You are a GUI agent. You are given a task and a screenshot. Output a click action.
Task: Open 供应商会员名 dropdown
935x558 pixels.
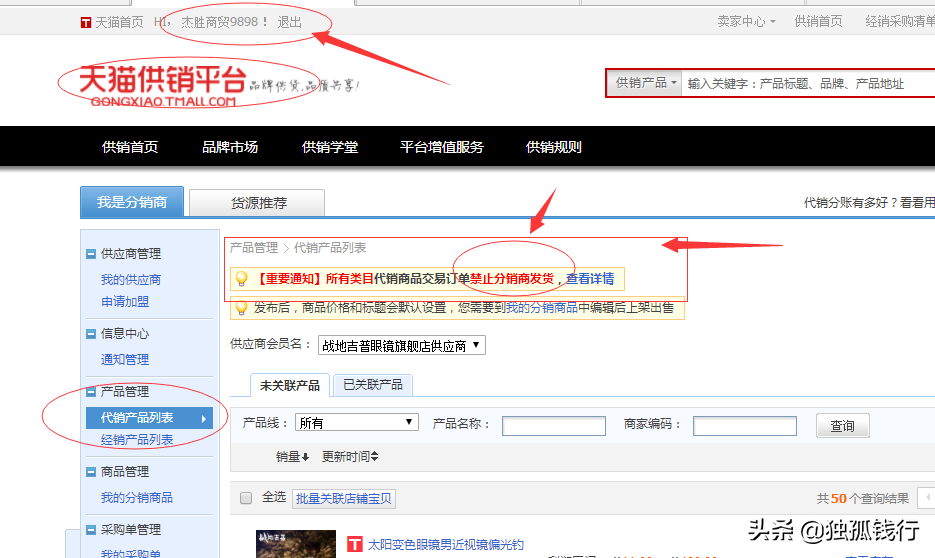coord(402,346)
